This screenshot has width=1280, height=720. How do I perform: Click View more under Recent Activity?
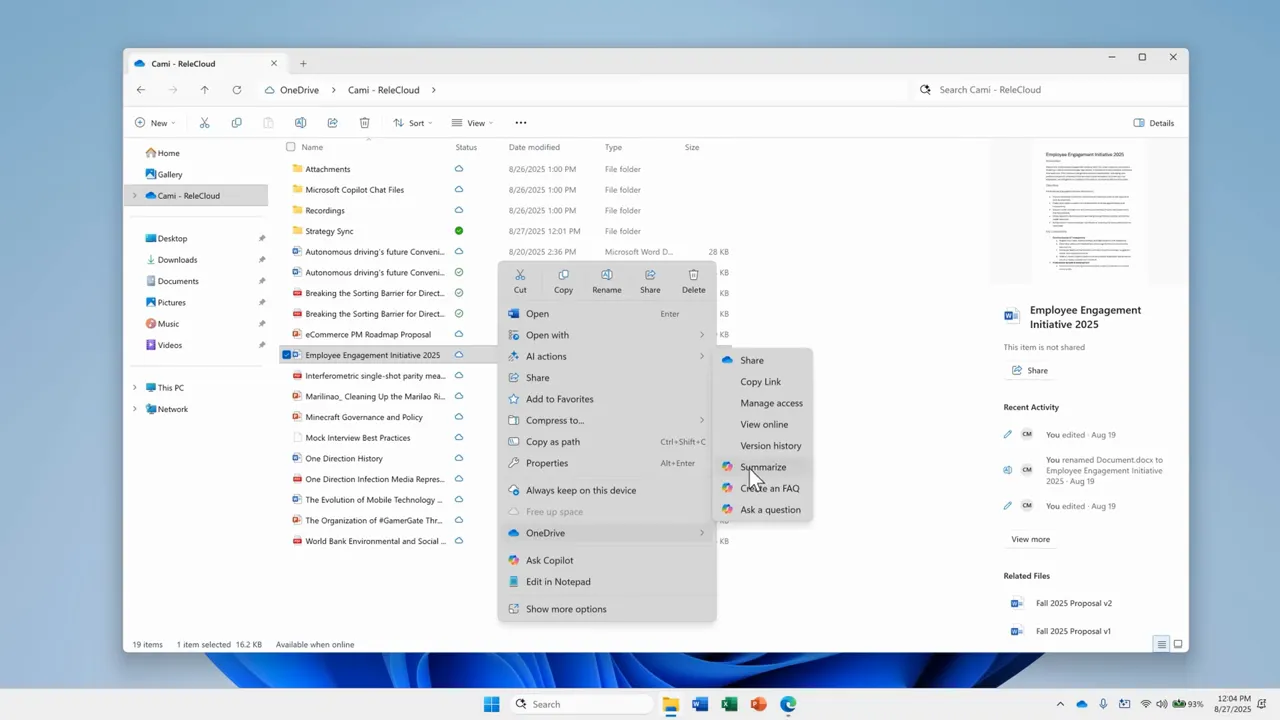click(1030, 539)
